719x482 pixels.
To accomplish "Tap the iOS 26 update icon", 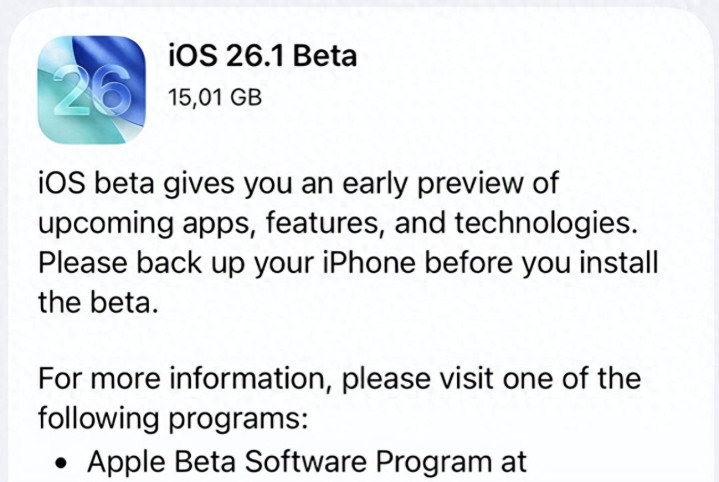I will click(x=92, y=91).
